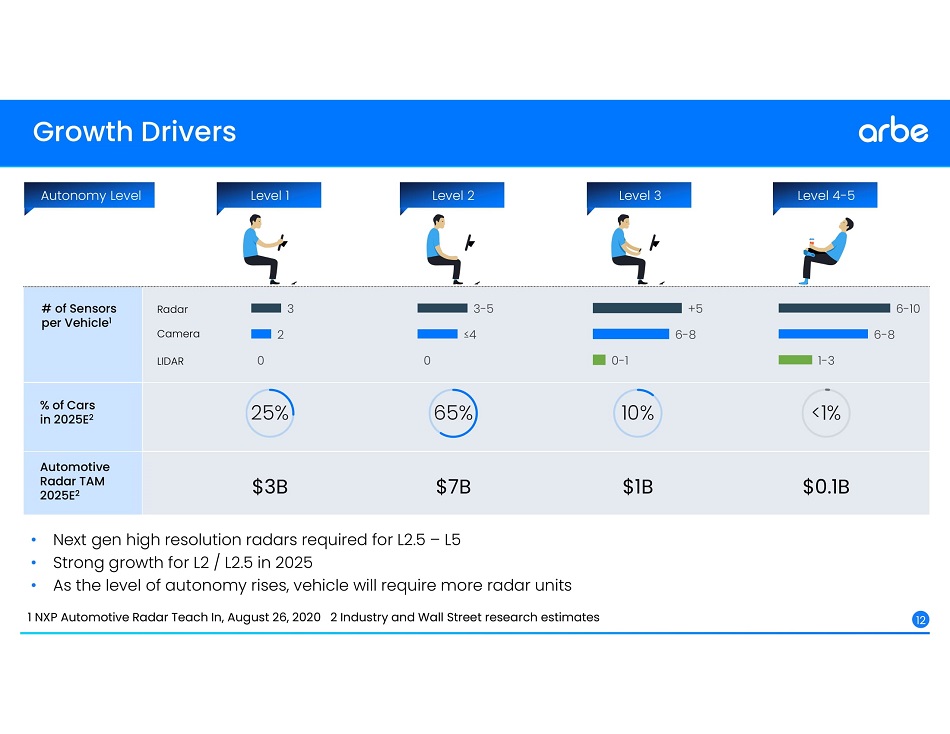
Task: Click the $7B Radar TAM value
Action: point(453,487)
